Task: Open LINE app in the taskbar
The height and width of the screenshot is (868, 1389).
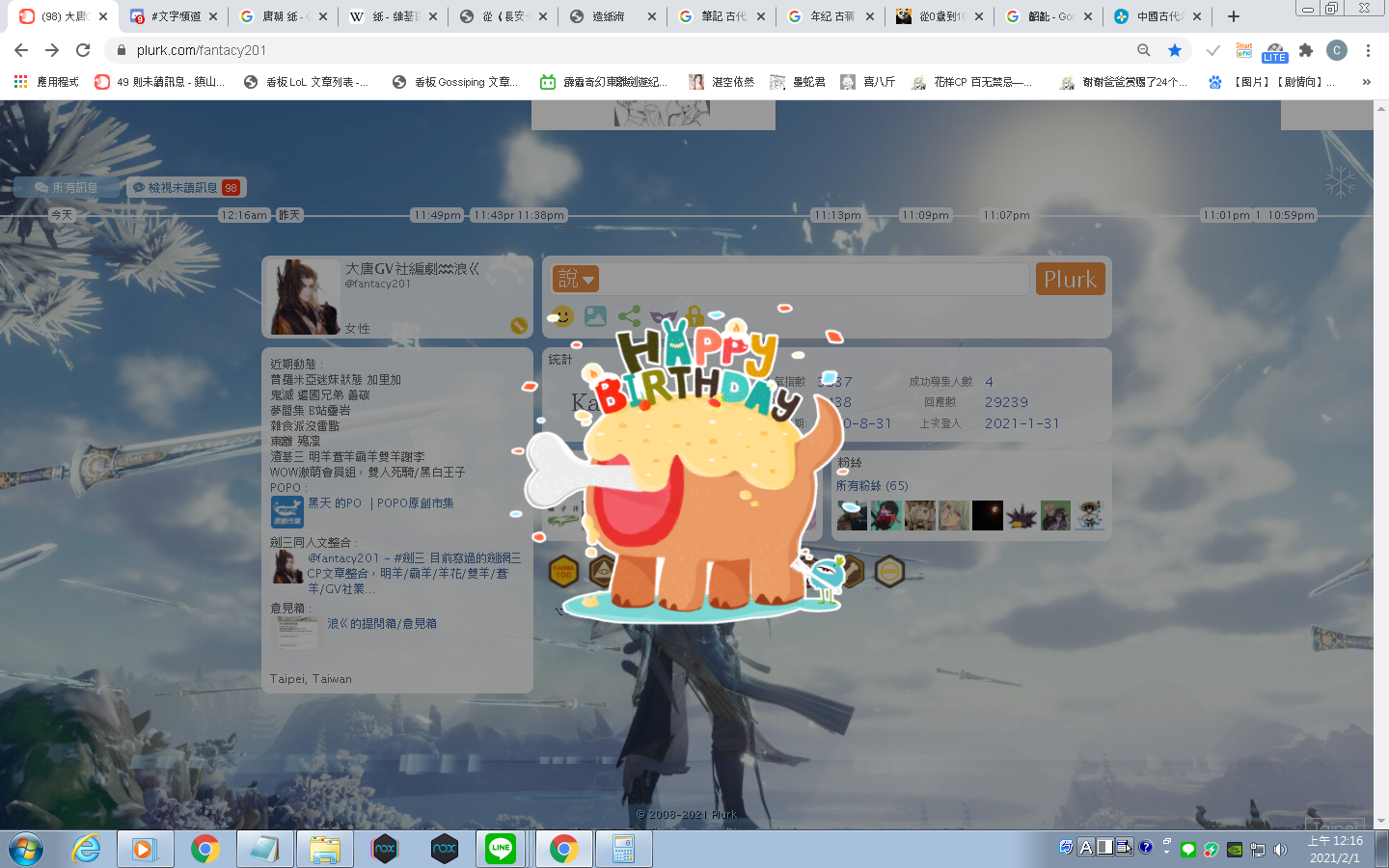Action: (501, 849)
